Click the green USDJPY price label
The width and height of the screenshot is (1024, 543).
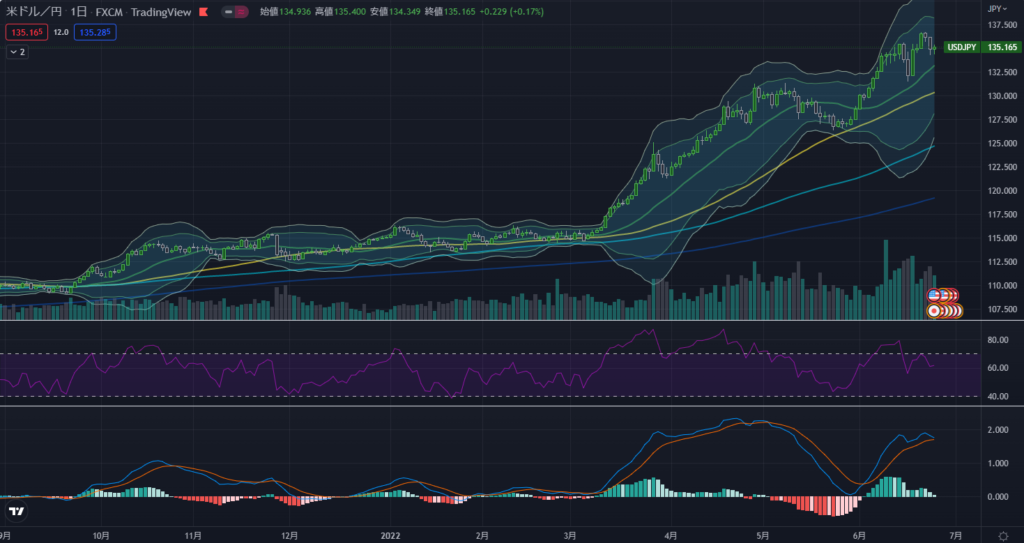point(962,47)
